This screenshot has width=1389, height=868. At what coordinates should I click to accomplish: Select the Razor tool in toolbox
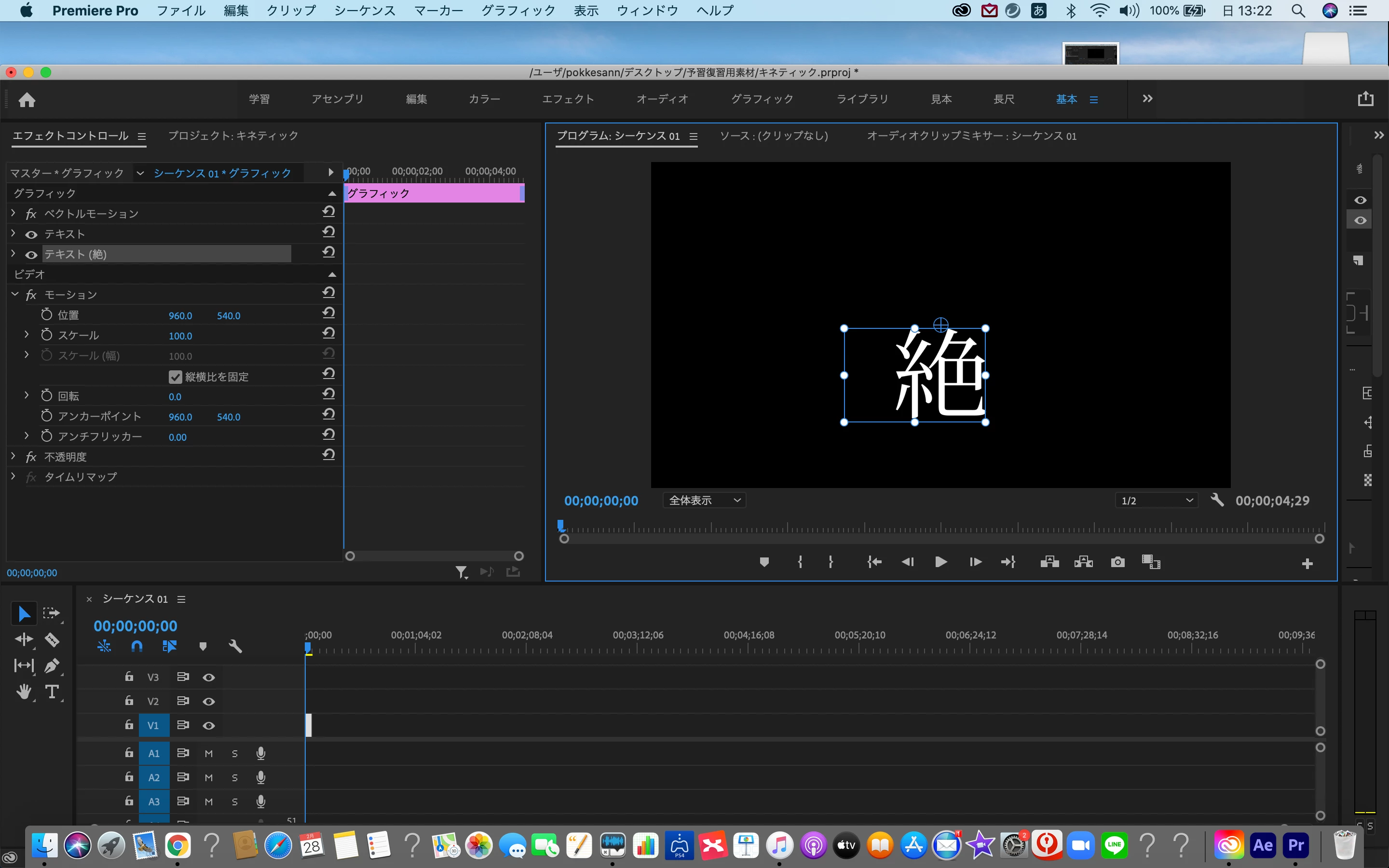[52, 639]
